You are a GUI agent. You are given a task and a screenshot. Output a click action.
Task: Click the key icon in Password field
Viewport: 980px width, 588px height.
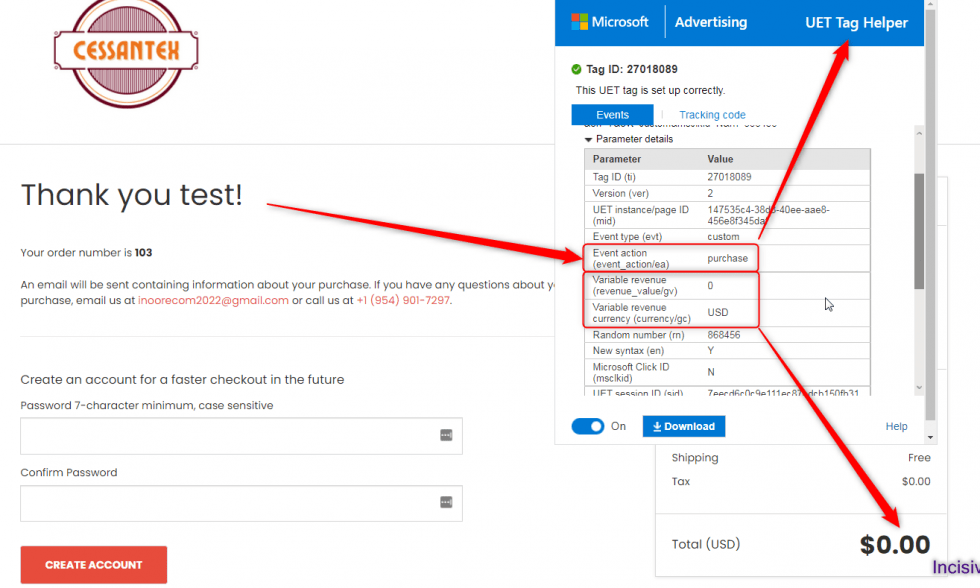point(446,435)
